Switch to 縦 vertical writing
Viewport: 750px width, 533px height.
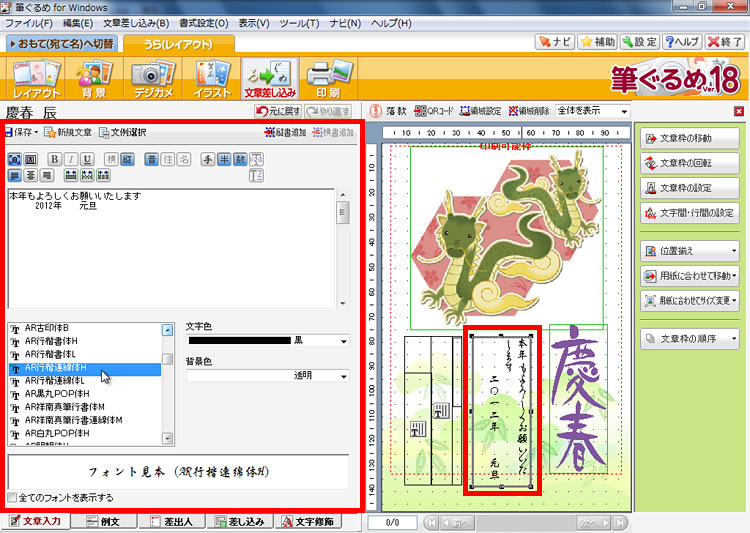point(127,159)
